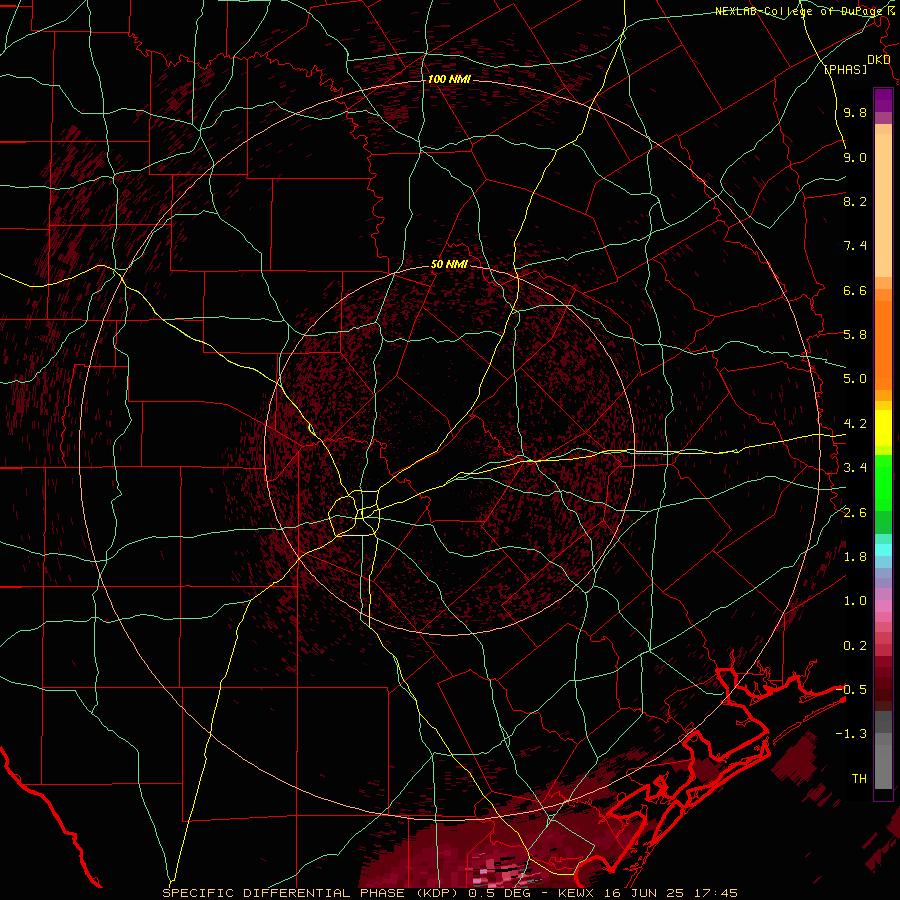
Task: Click the 5.8 value on color scale
Action: click(x=855, y=335)
